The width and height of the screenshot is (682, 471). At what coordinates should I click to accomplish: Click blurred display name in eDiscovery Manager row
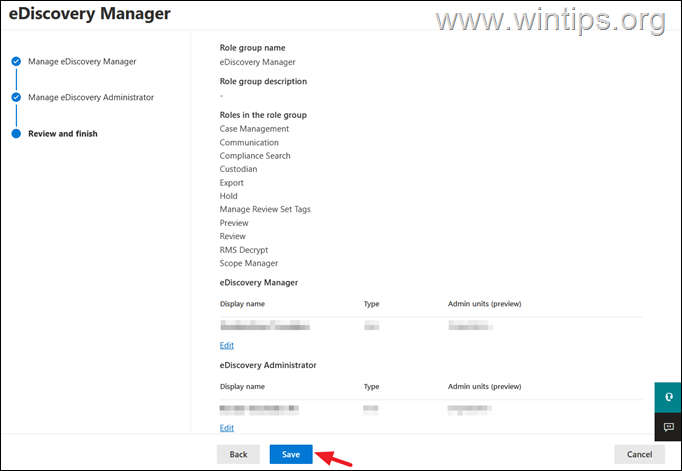point(265,325)
